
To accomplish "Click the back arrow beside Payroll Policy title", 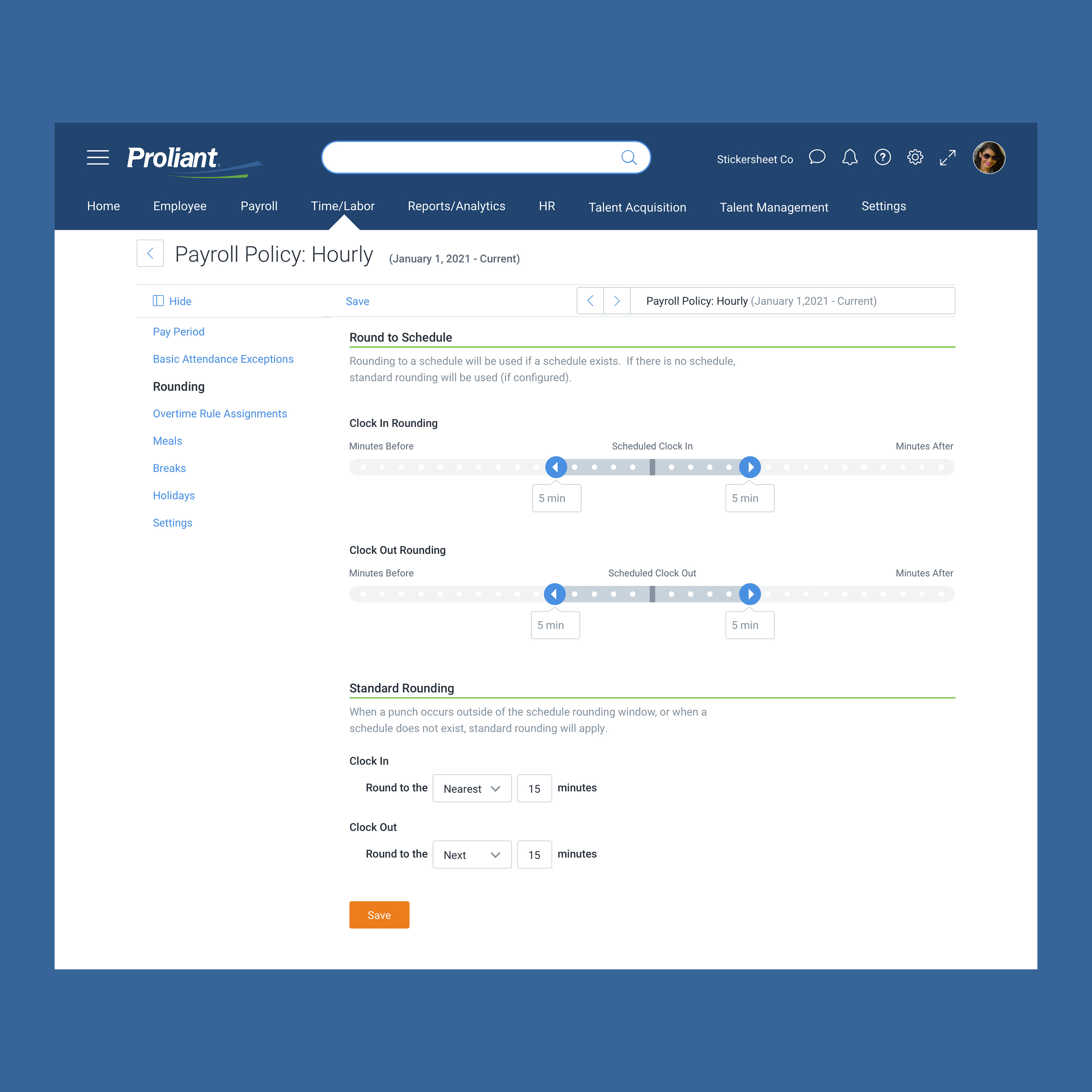I will (x=150, y=253).
